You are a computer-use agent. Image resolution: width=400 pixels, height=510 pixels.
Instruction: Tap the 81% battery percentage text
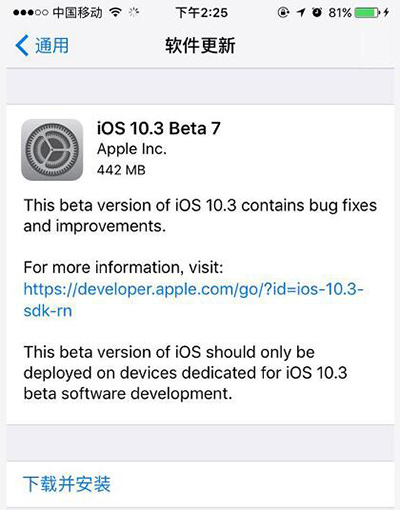(340, 13)
